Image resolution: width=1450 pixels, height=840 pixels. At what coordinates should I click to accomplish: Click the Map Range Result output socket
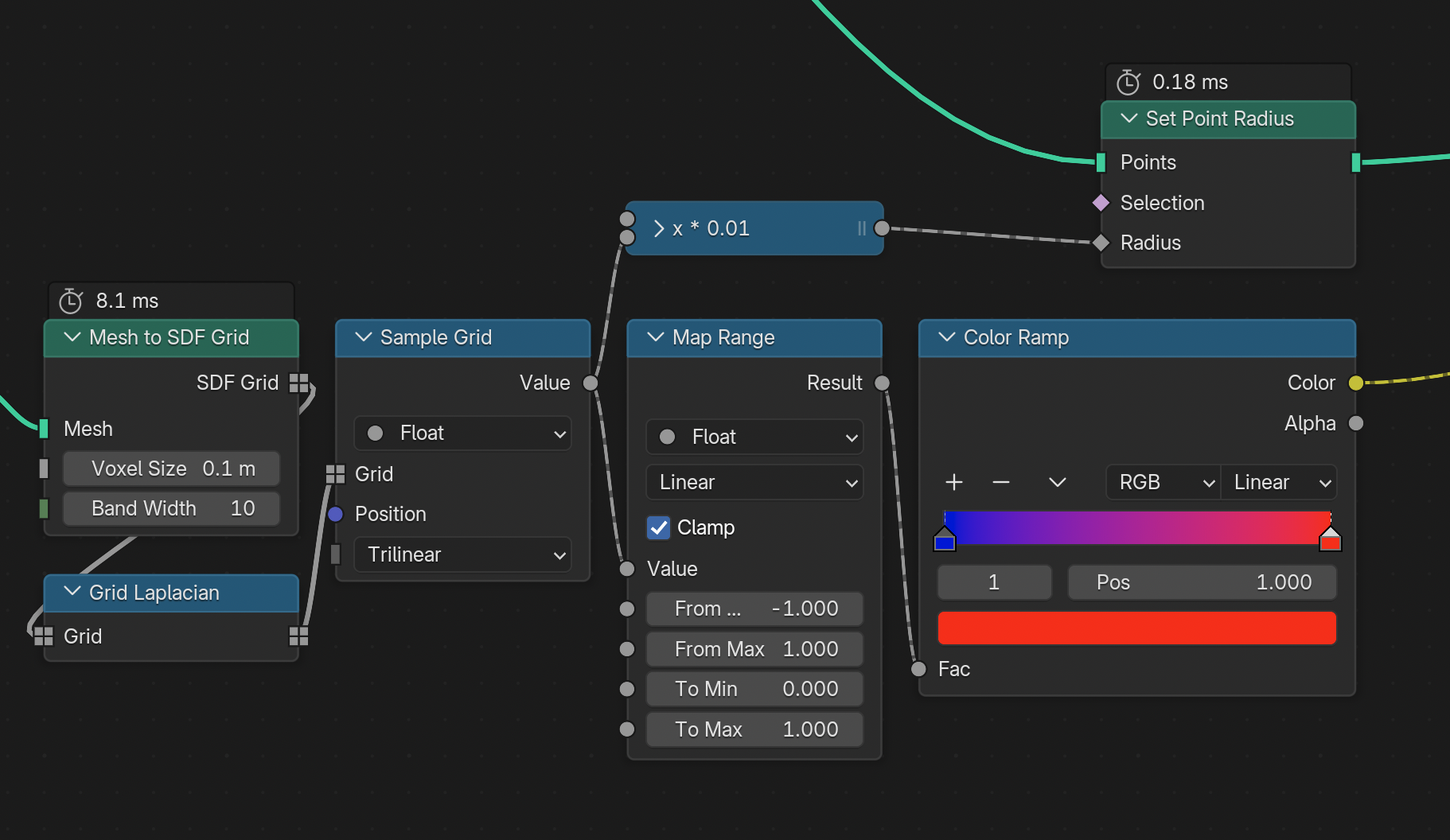882,383
